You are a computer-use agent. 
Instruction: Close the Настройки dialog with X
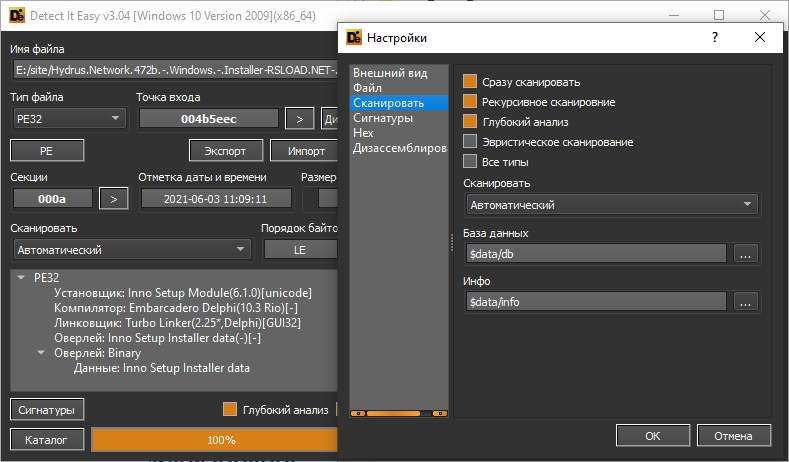[x=760, y=37]
